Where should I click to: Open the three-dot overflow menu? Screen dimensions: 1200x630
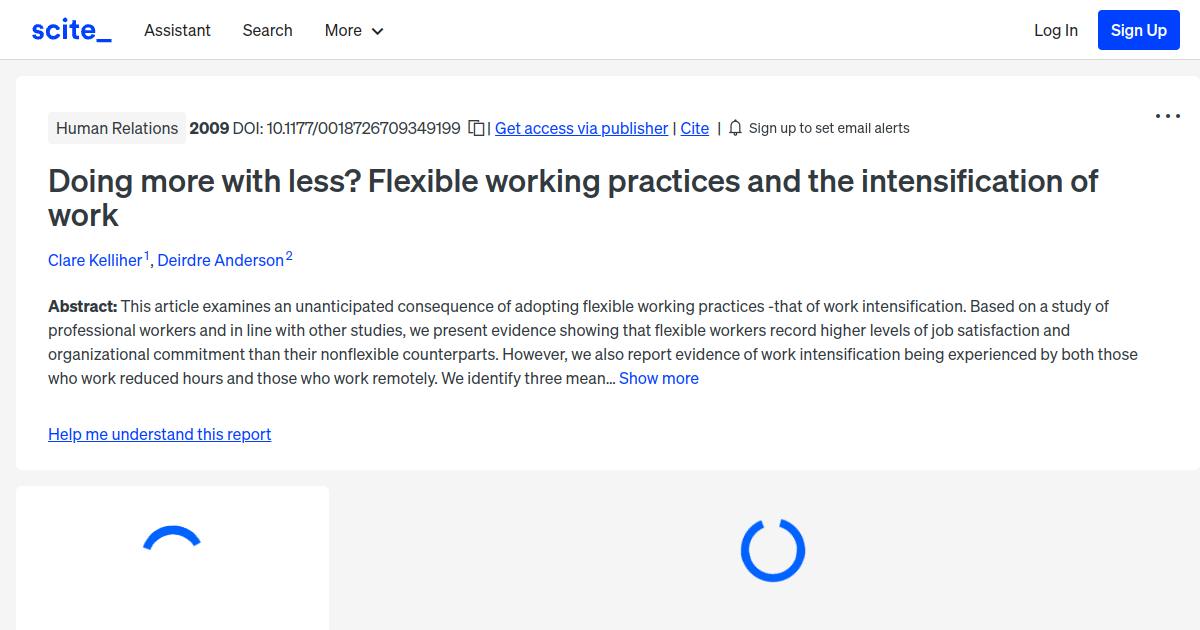(1167, 116)
